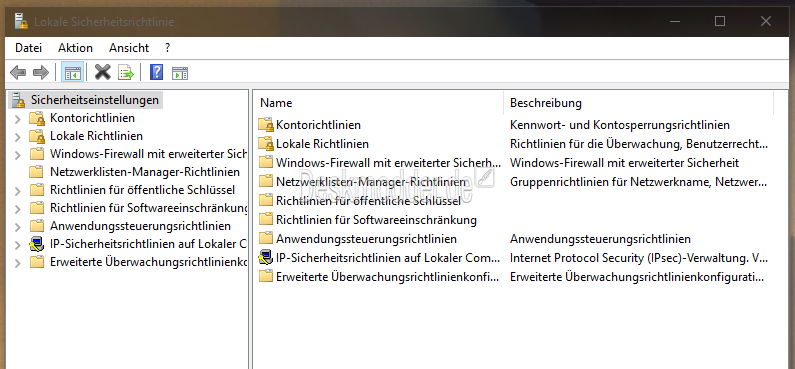Click IP-Sicherheitsrichtlinien icon in tree
This screenshot has height=369, width=795.
coord(37,244)
